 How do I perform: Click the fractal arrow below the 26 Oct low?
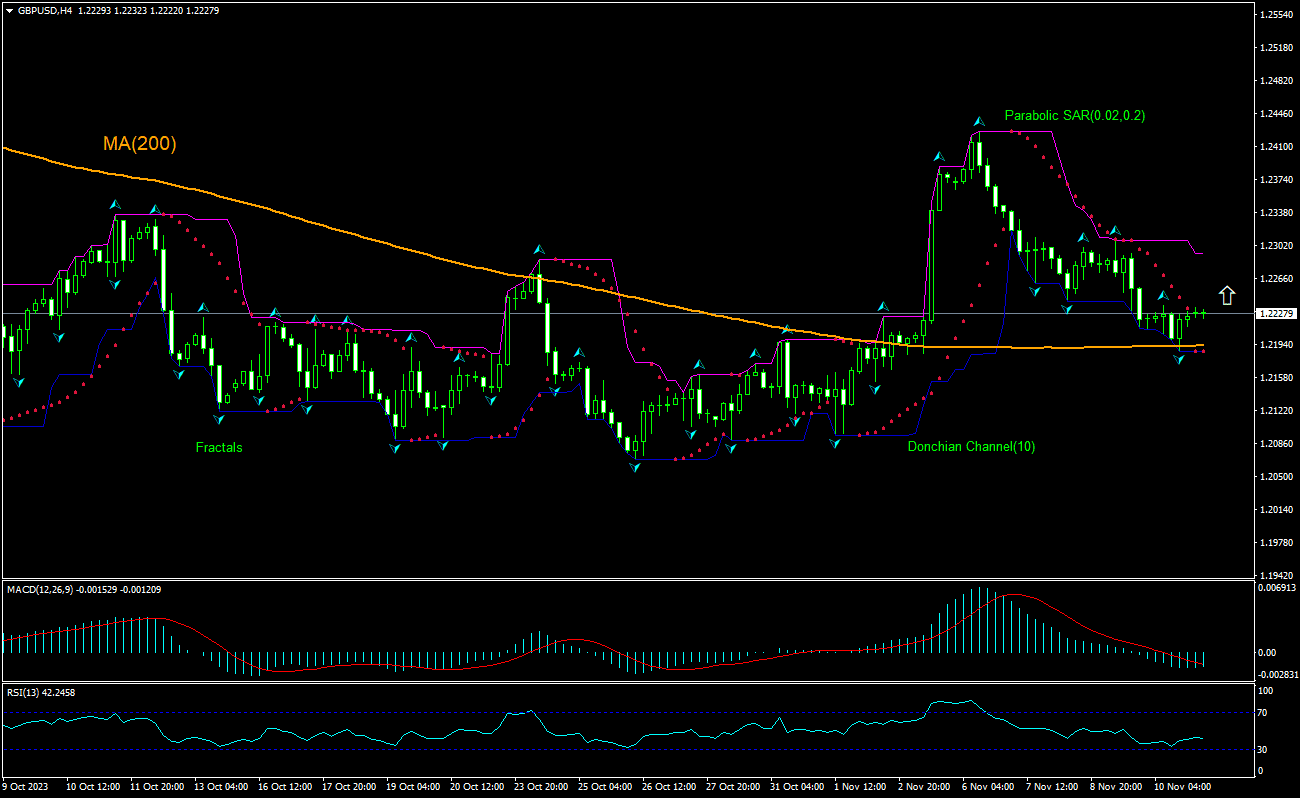click(635, 467)
